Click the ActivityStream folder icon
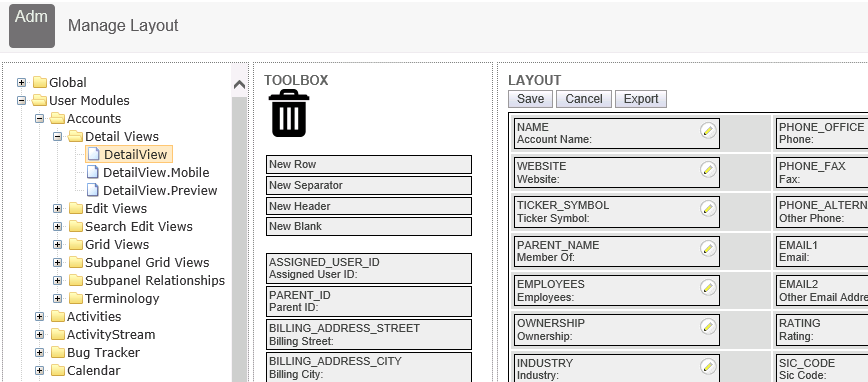The image size is (868, 382). coord(58,334)
